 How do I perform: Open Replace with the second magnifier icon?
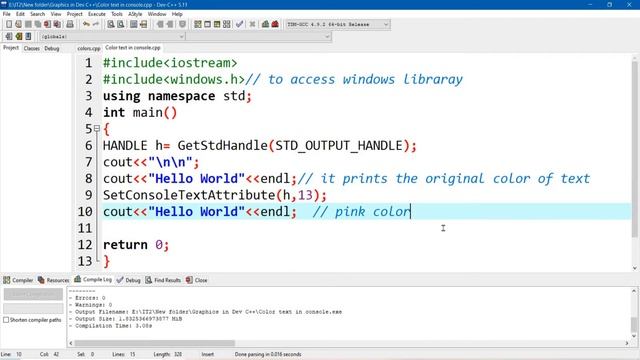pyautogui.click(x=120, y=24)
